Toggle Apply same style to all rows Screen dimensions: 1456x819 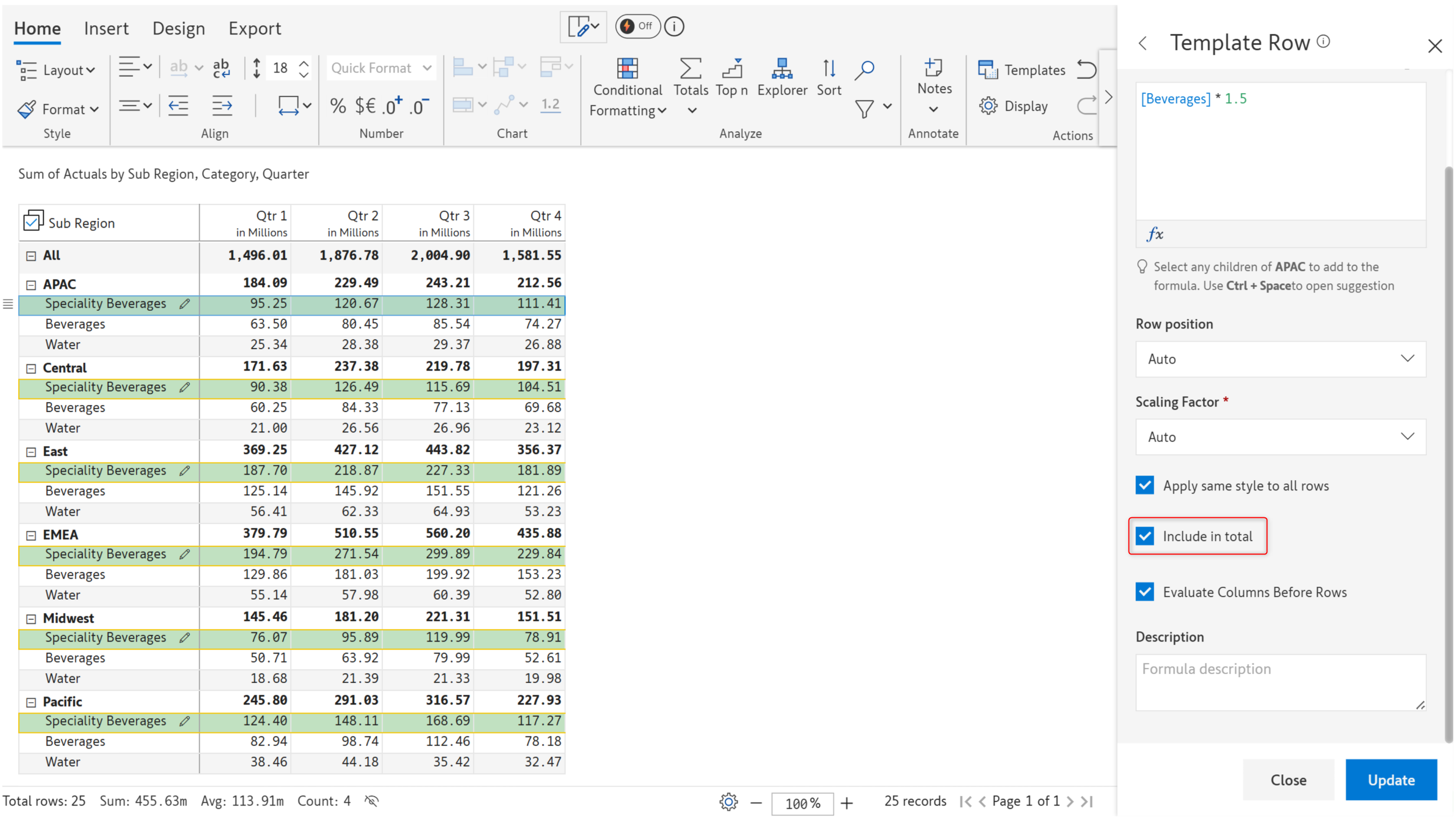[1145, 486]
